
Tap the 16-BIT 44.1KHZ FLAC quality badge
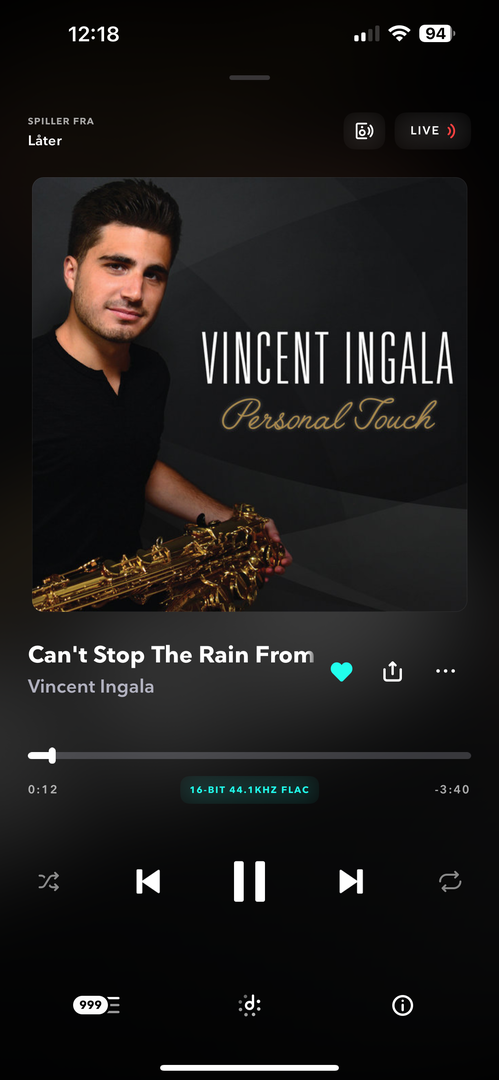[x=250, y=790]
